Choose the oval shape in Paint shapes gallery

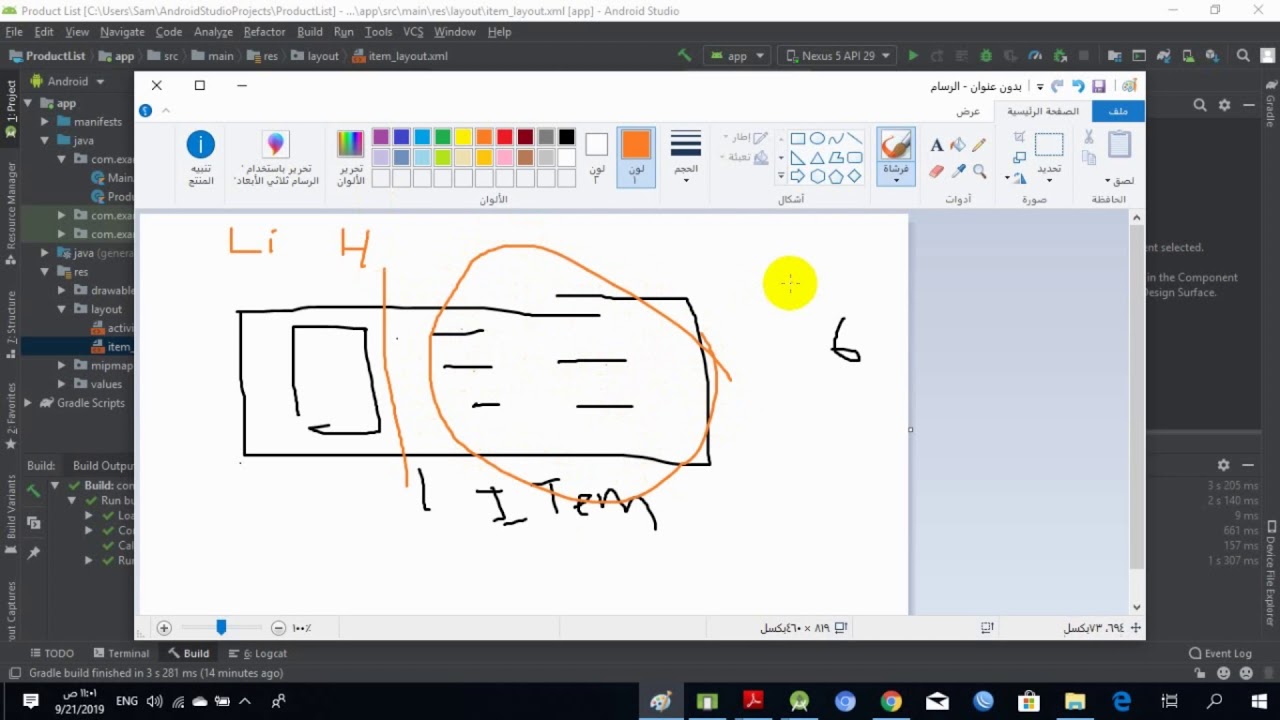point(816,139)
